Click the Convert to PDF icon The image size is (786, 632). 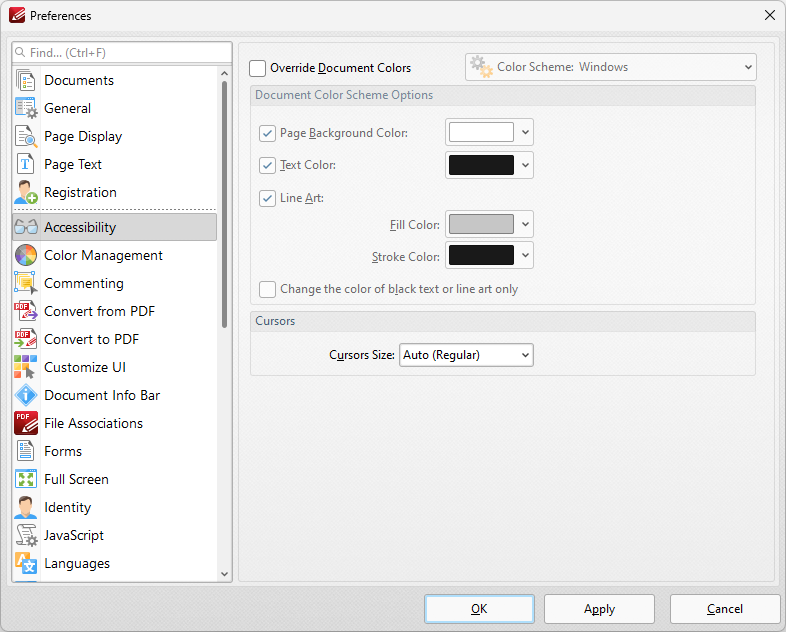(x=26, y=339)
